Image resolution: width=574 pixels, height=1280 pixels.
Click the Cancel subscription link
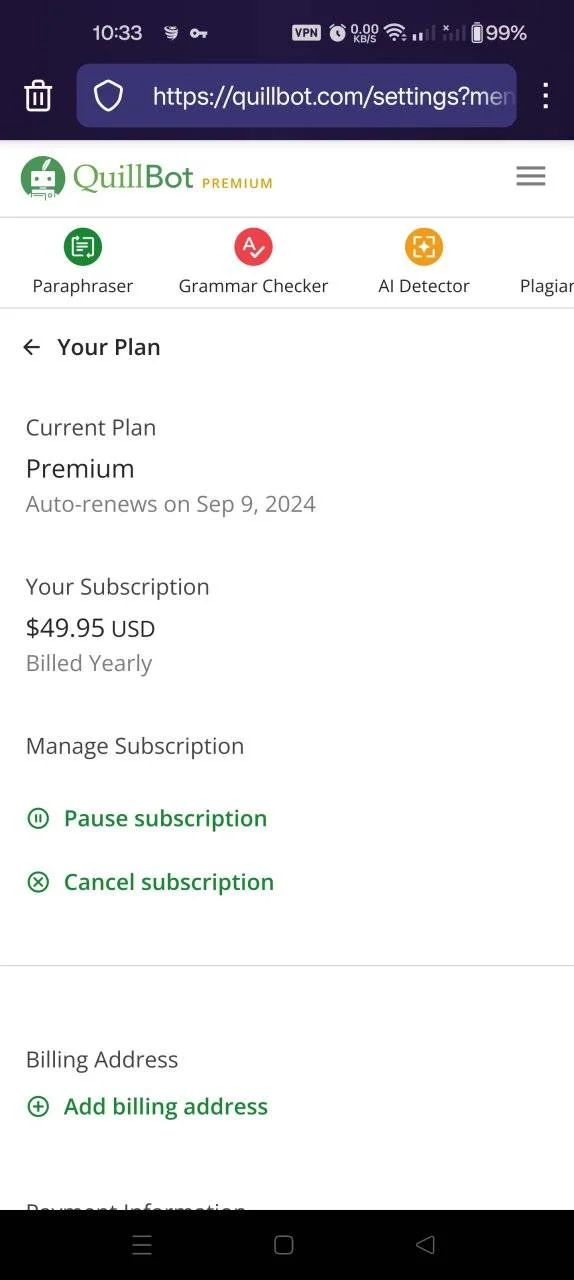point(169,882)
